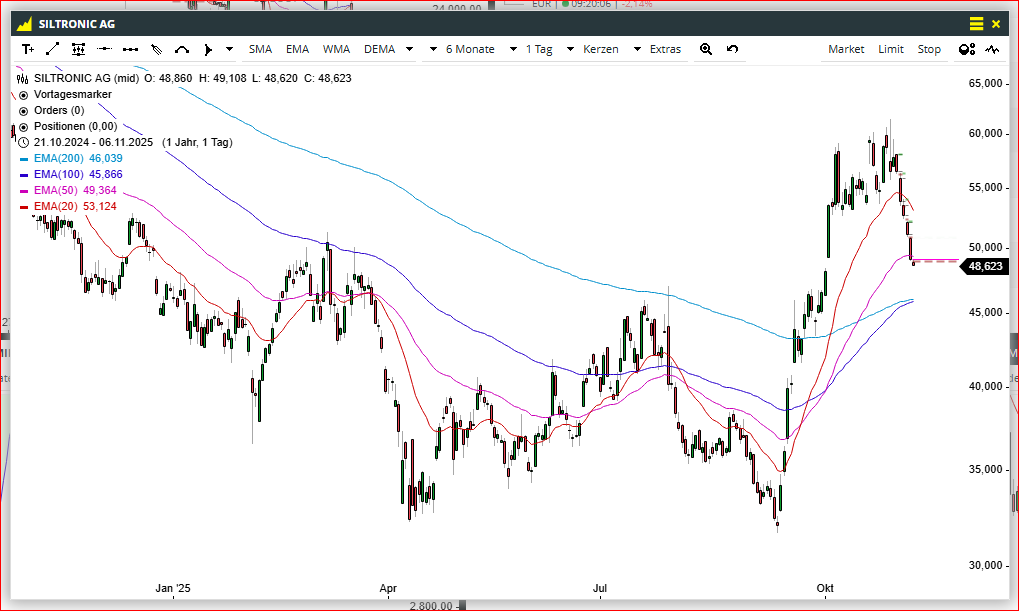Add an SMA indicator
The height and width of the screenshot is (611, 1019).
click(x=260, y=49)
